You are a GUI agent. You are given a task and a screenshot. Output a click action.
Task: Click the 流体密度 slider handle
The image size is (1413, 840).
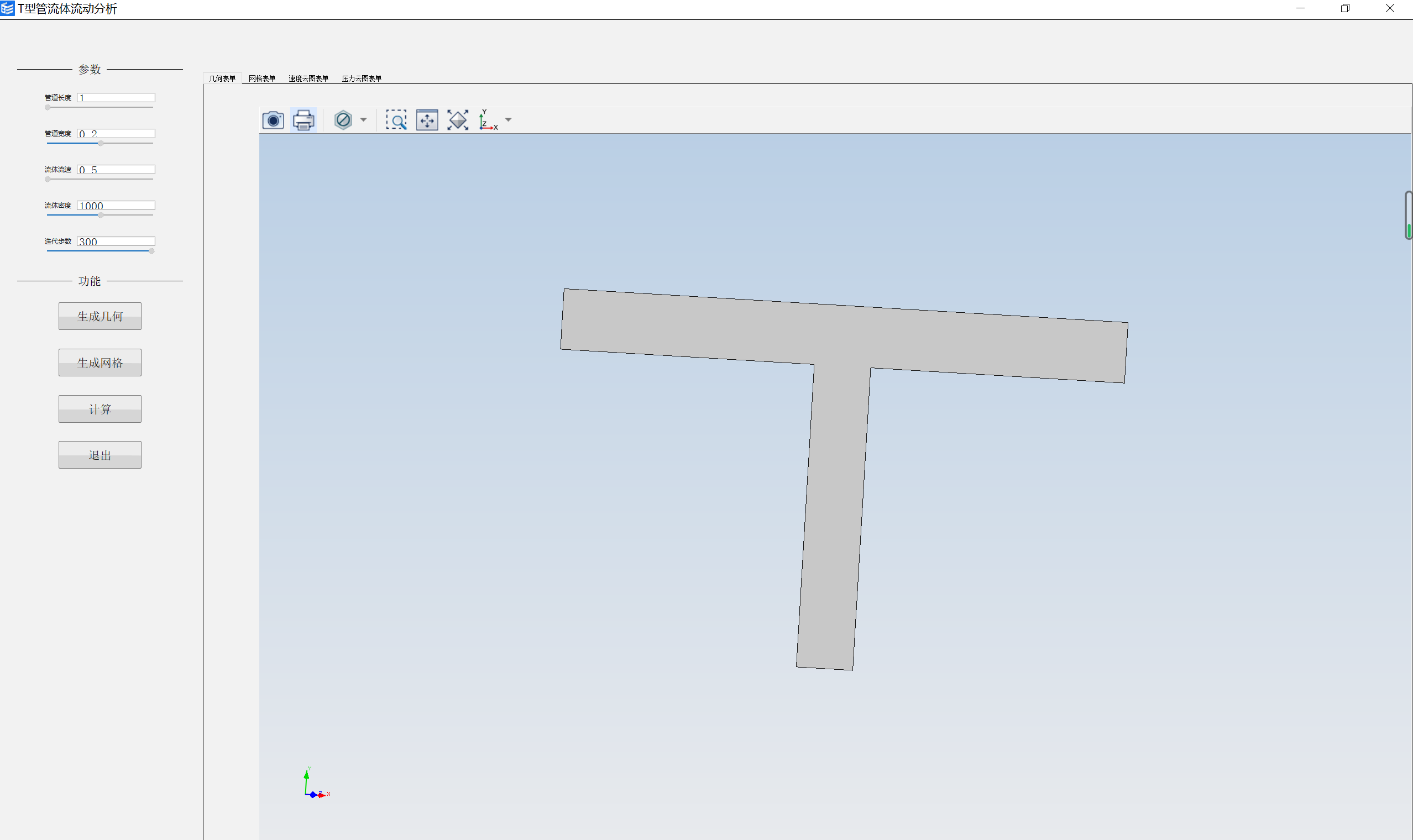pyautogui.click(x=101, y=215)
